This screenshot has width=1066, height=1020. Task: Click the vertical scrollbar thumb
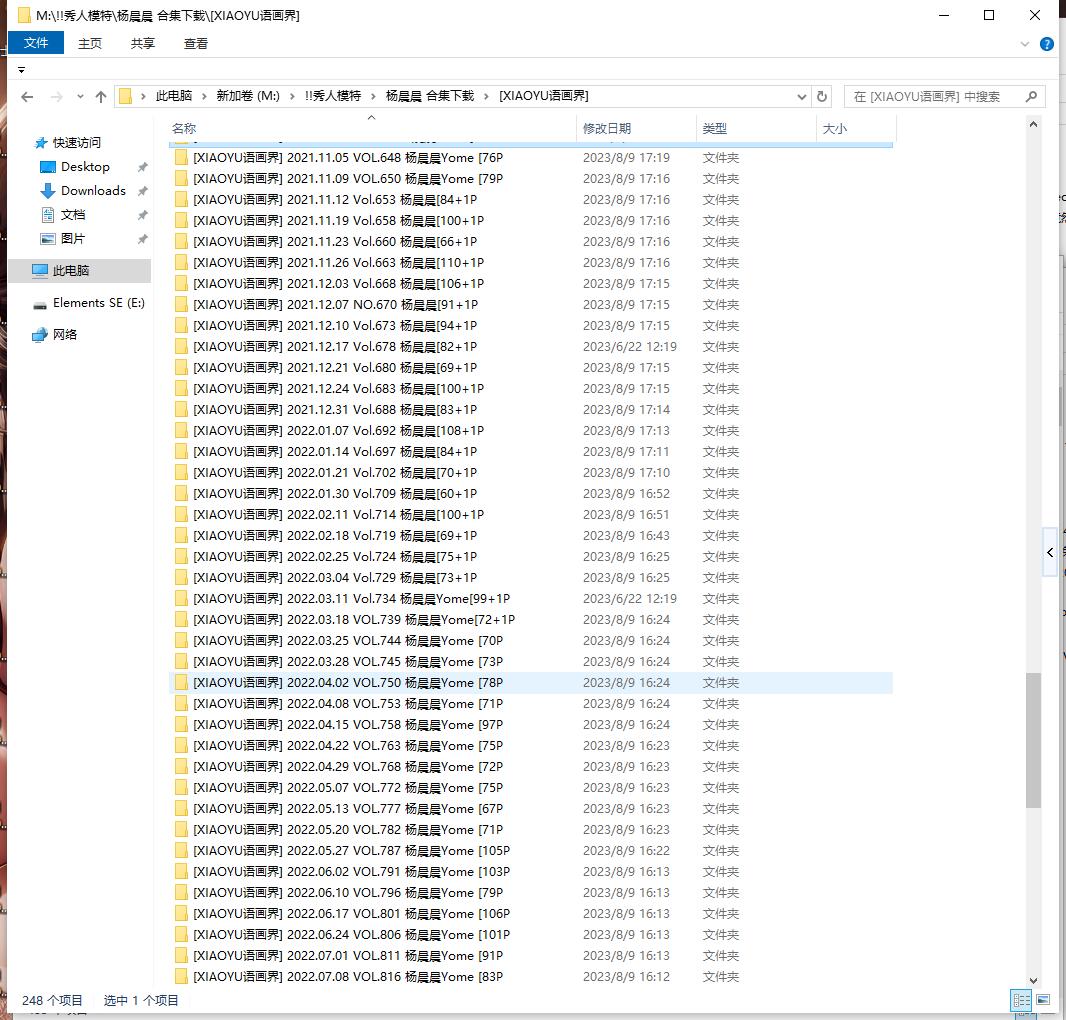tap(1033, 741)
